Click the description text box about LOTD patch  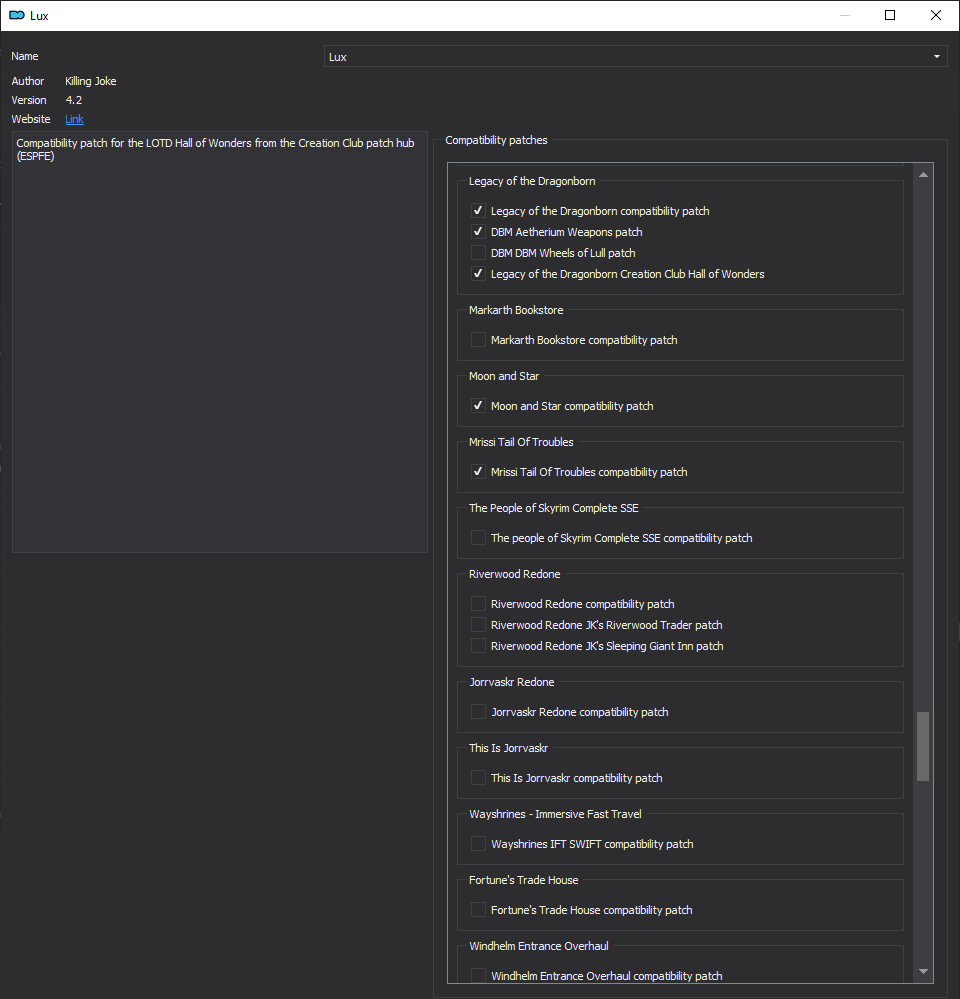tap(220, 342)
